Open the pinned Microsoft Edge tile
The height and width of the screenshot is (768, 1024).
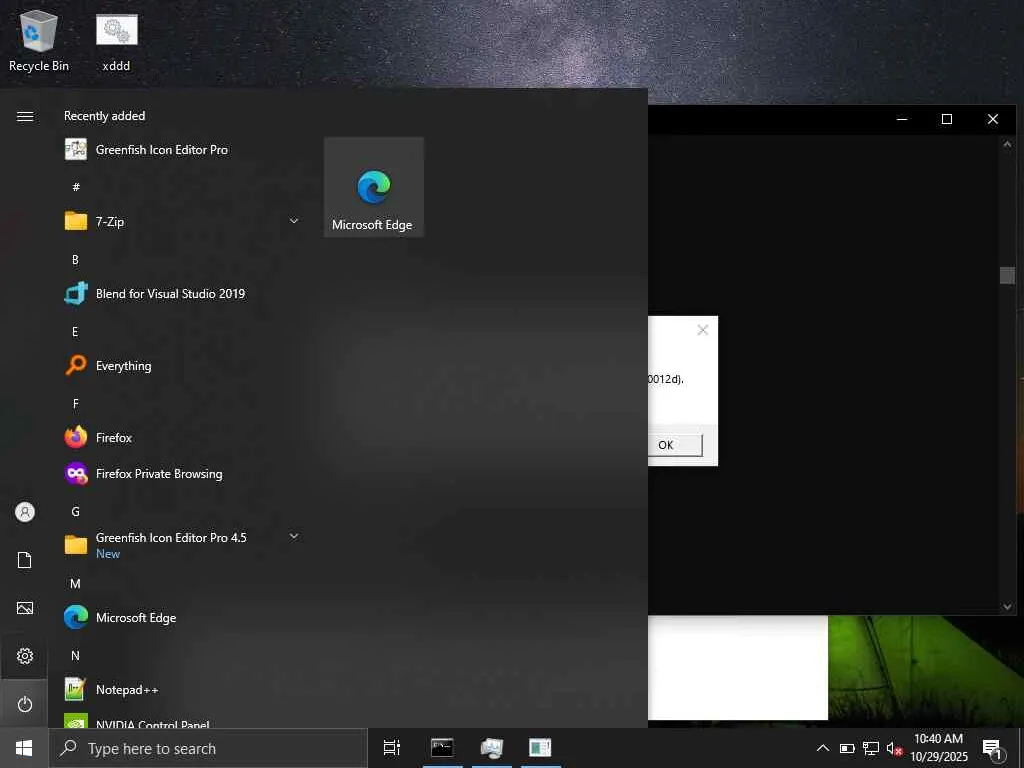tap(374, 187)
